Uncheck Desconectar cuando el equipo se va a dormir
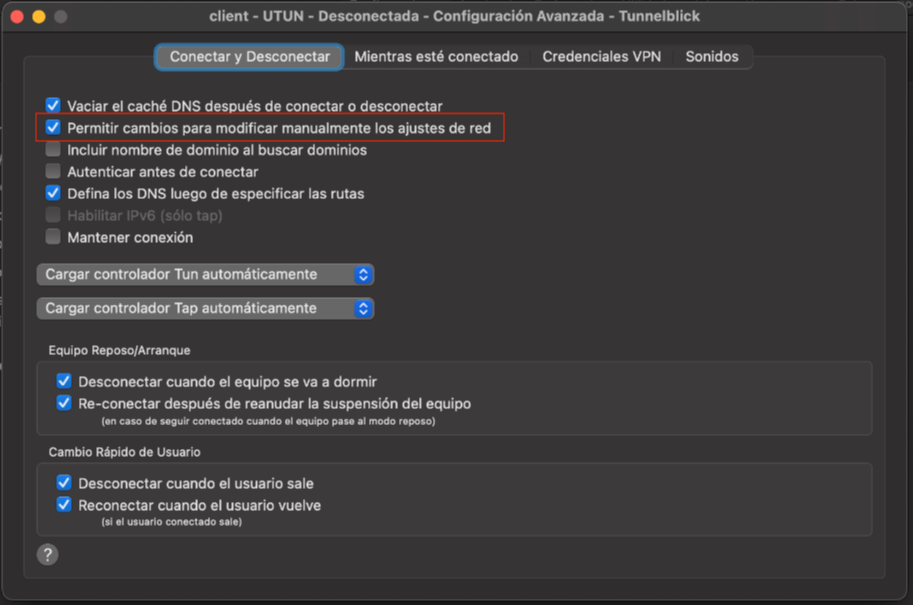 64,382
